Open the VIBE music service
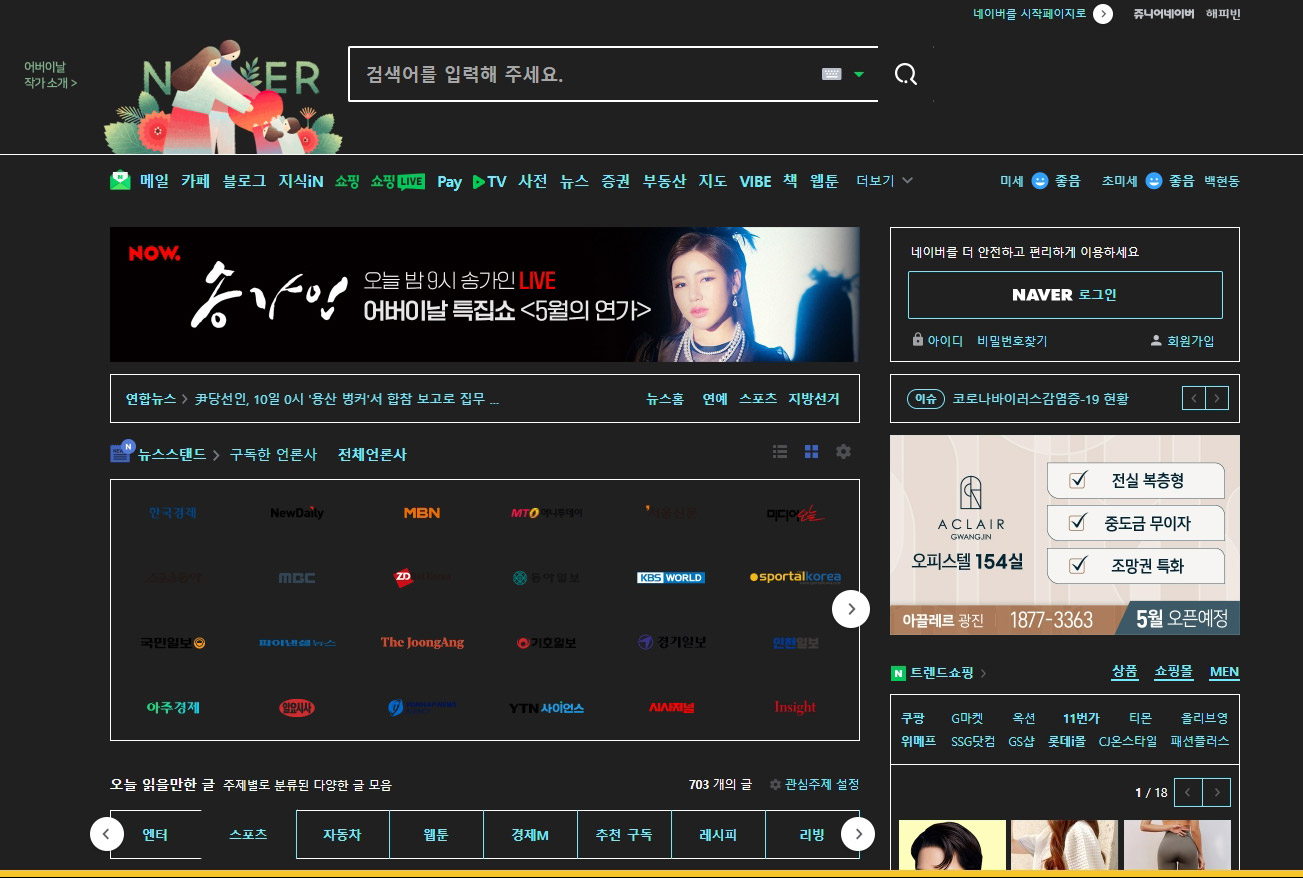 755,181
